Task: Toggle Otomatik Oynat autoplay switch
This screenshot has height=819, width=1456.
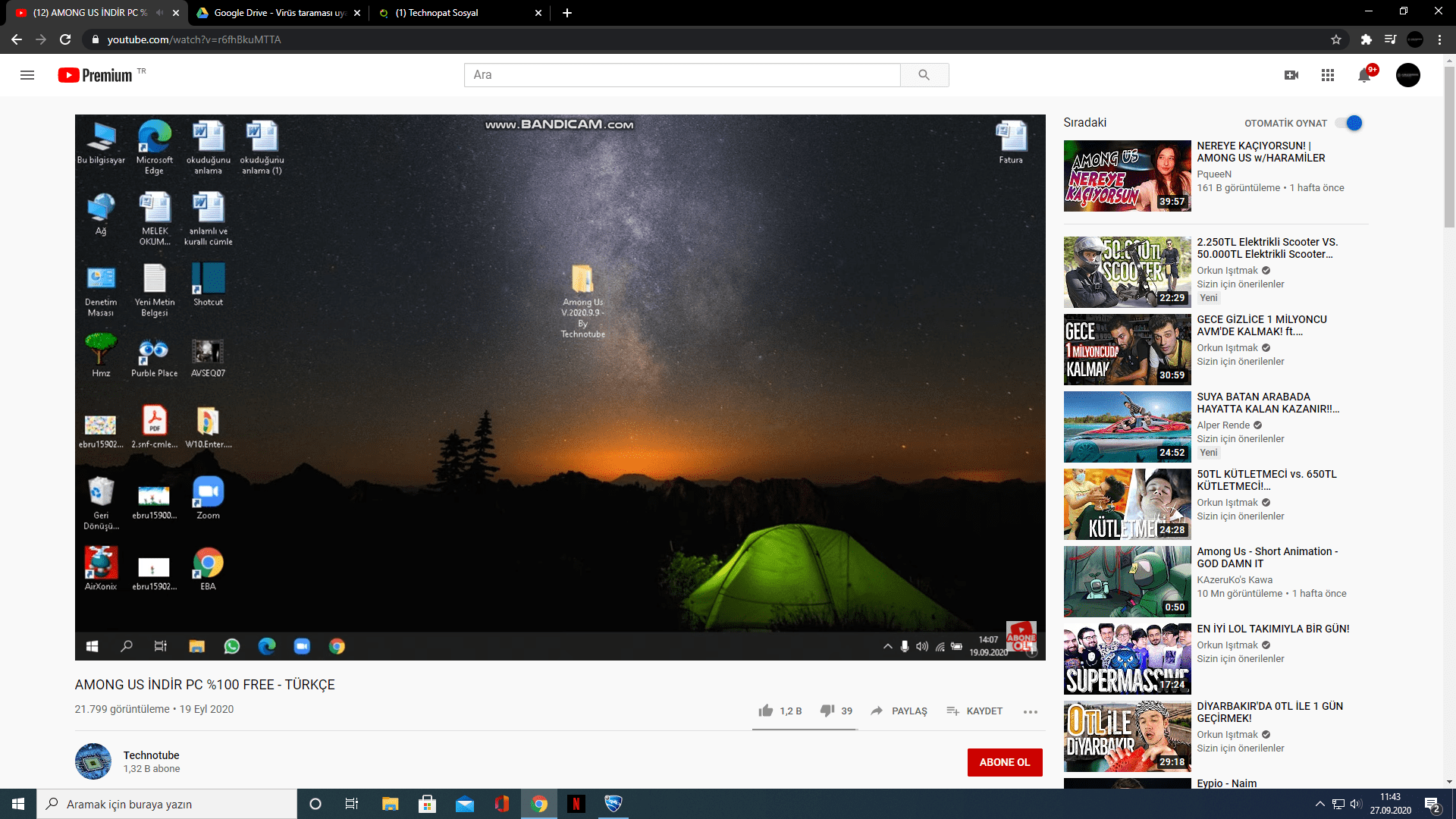Action: (x=1349, y=123)
